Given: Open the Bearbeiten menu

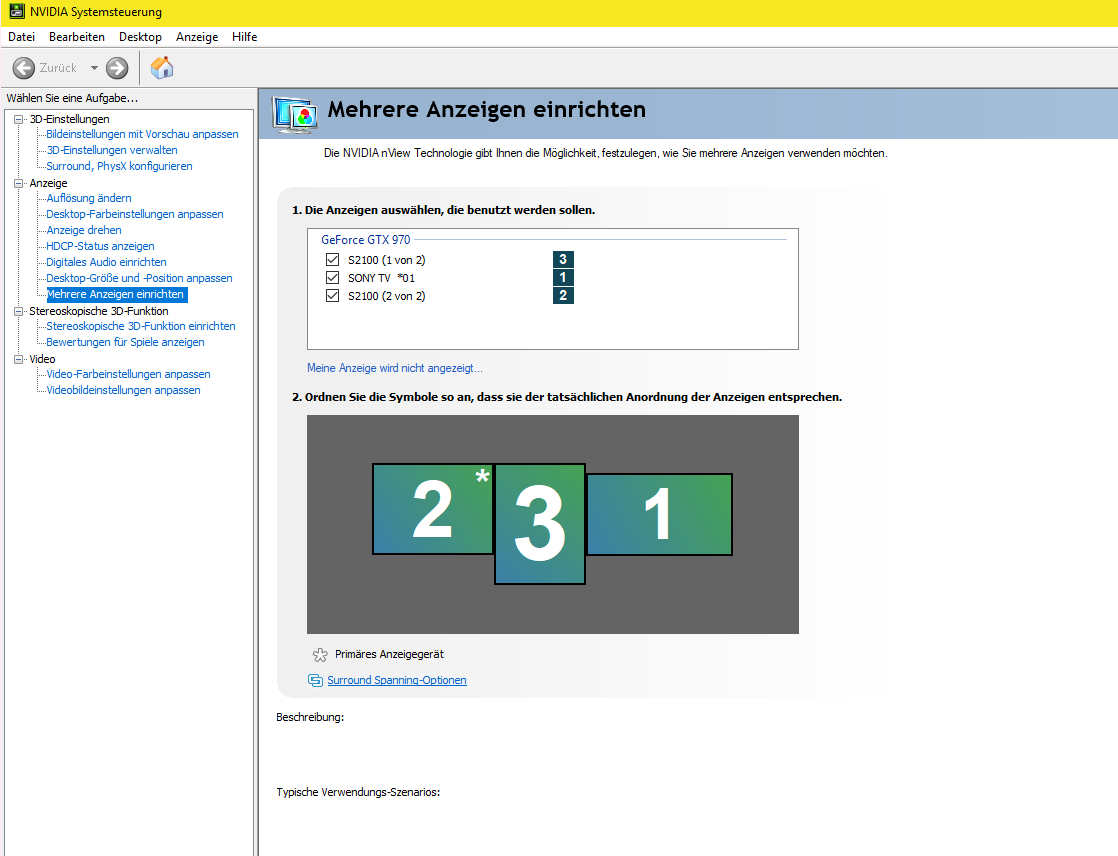Looking at the screenshot, I should (x=77, y=37).
